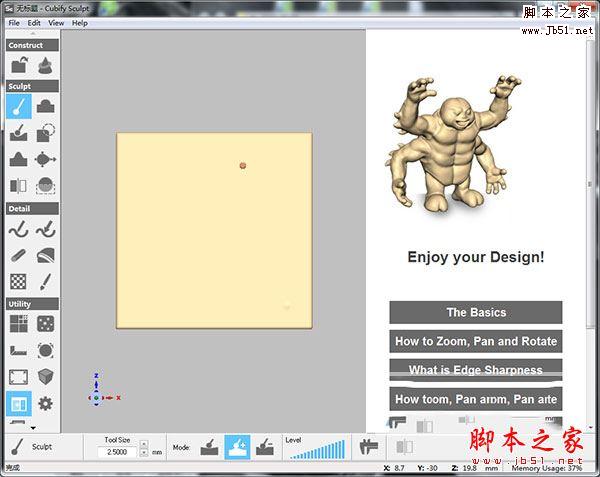Open The Basics tutorial

tap(476, 312)
